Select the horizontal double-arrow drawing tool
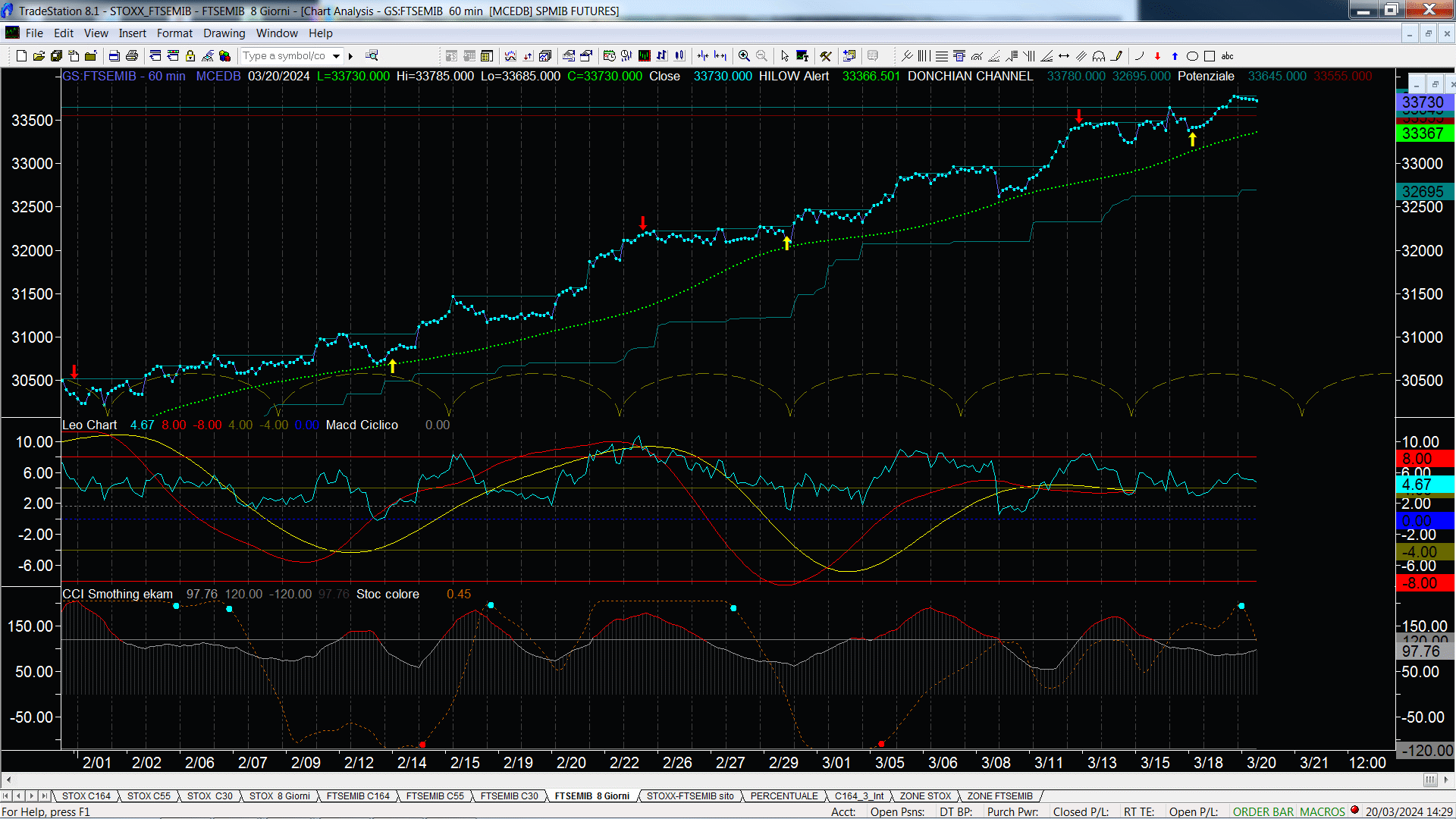 coord(1064,56)
